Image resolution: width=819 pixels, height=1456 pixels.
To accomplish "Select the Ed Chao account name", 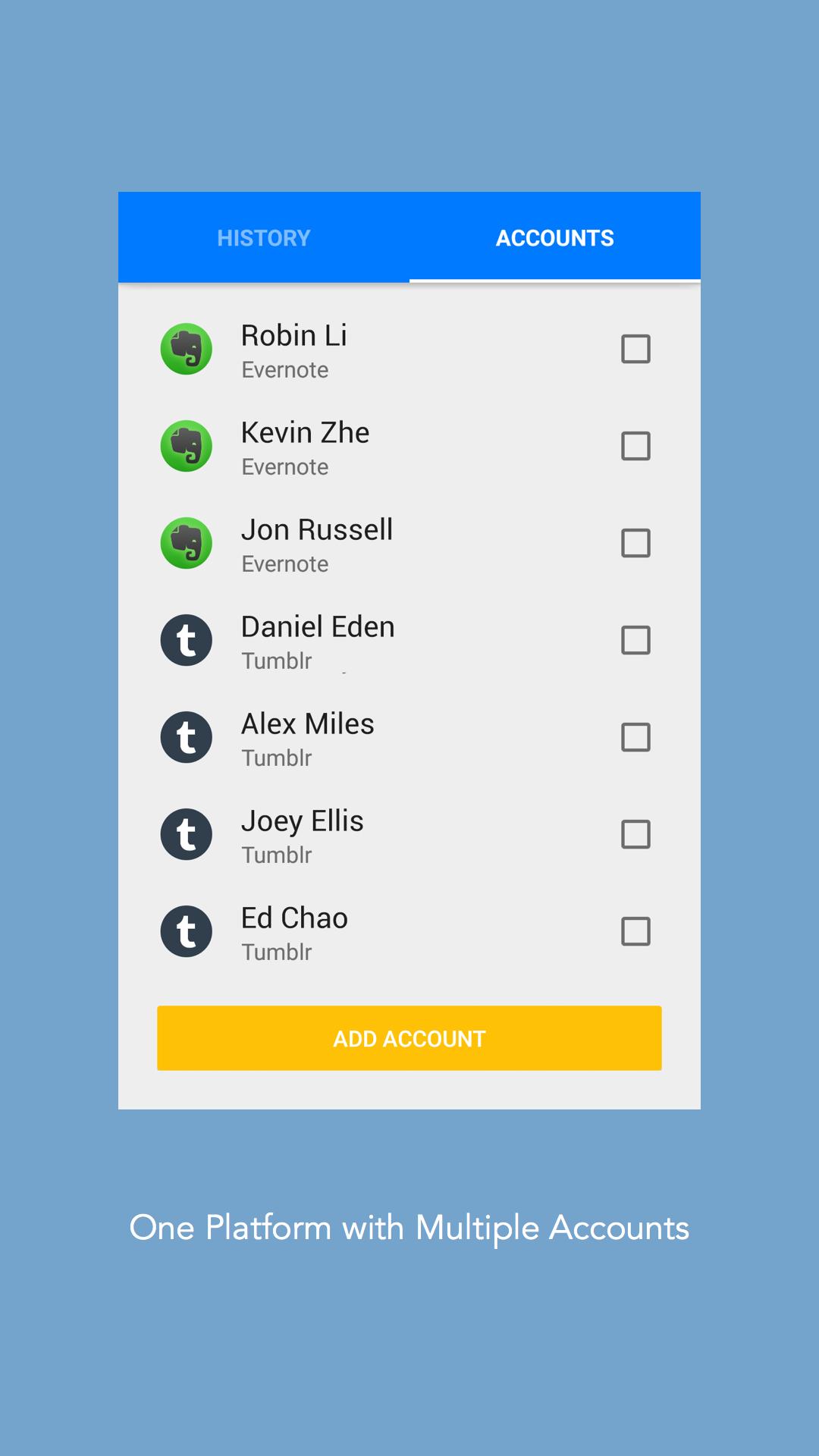I will click(x=294, y=918).
